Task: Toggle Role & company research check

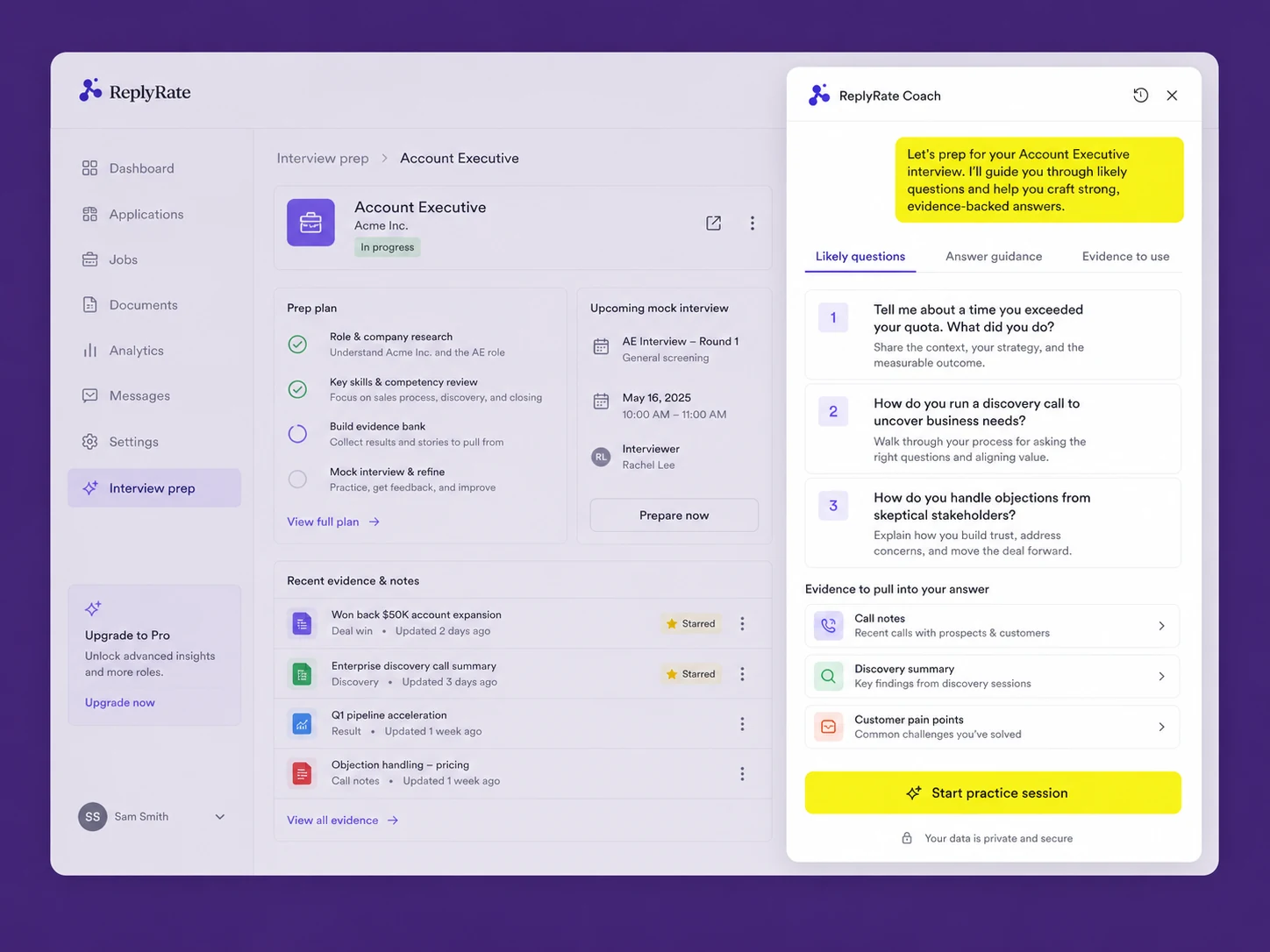Action: tap(298, 344)
